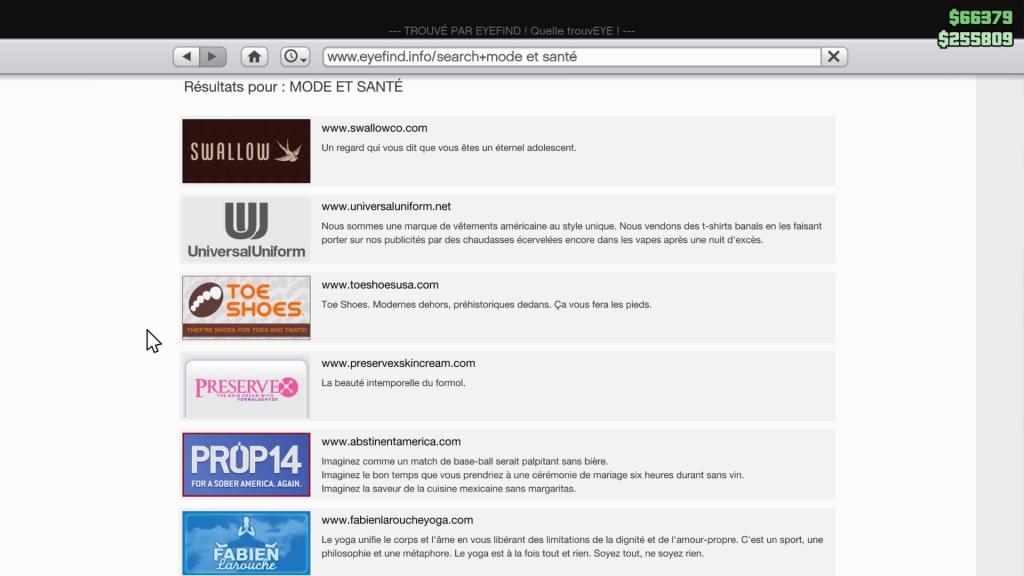Follow the www.toeshoesusa.com link
The image size is (1024, 576).
tap(380, 285)
